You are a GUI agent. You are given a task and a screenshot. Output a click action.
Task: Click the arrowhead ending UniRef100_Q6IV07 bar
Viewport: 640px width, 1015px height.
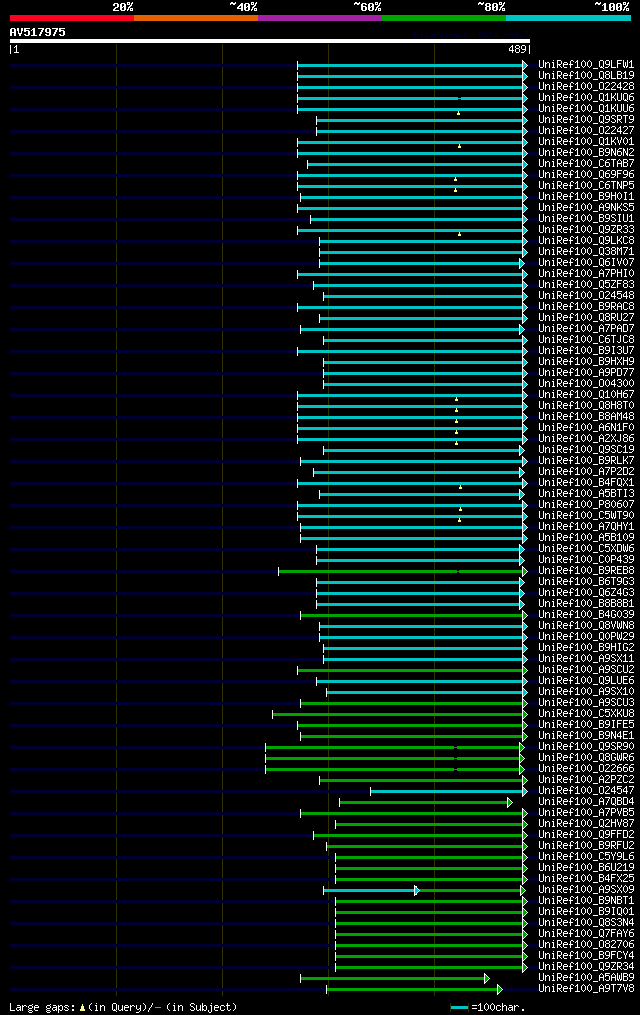click(x=522, y=263)
